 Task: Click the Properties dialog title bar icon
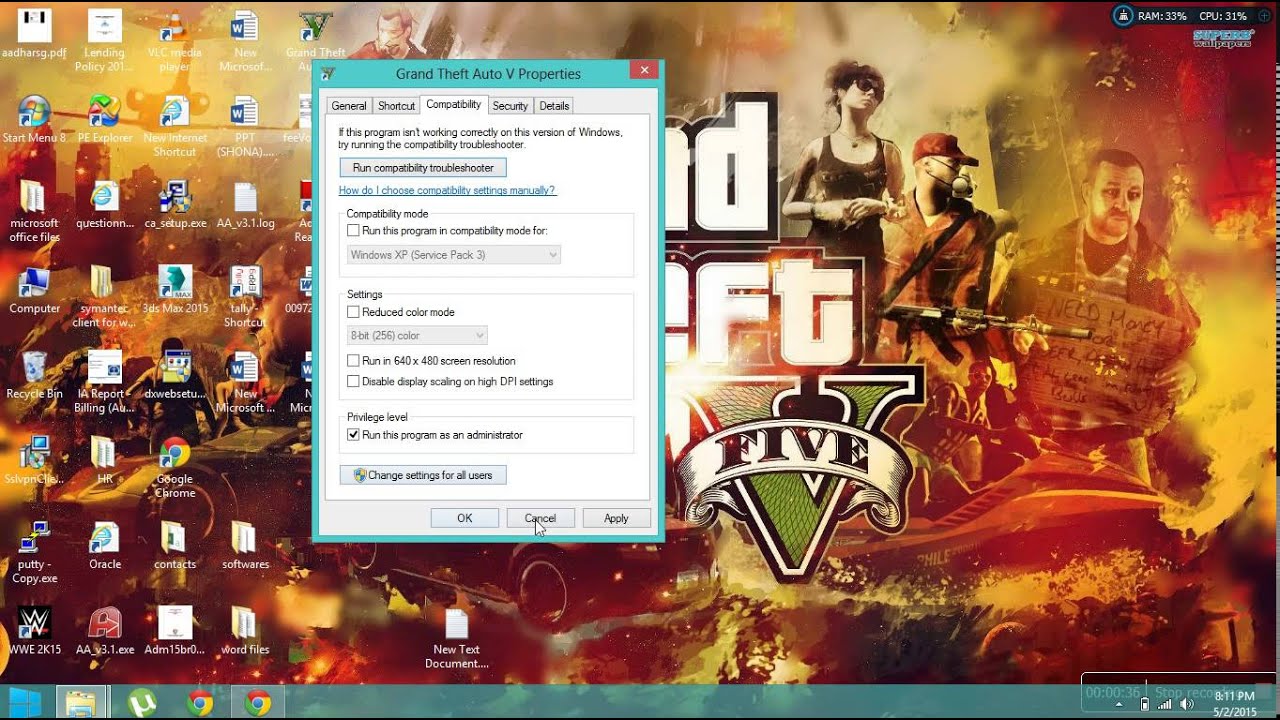click(x=328, y=74)
